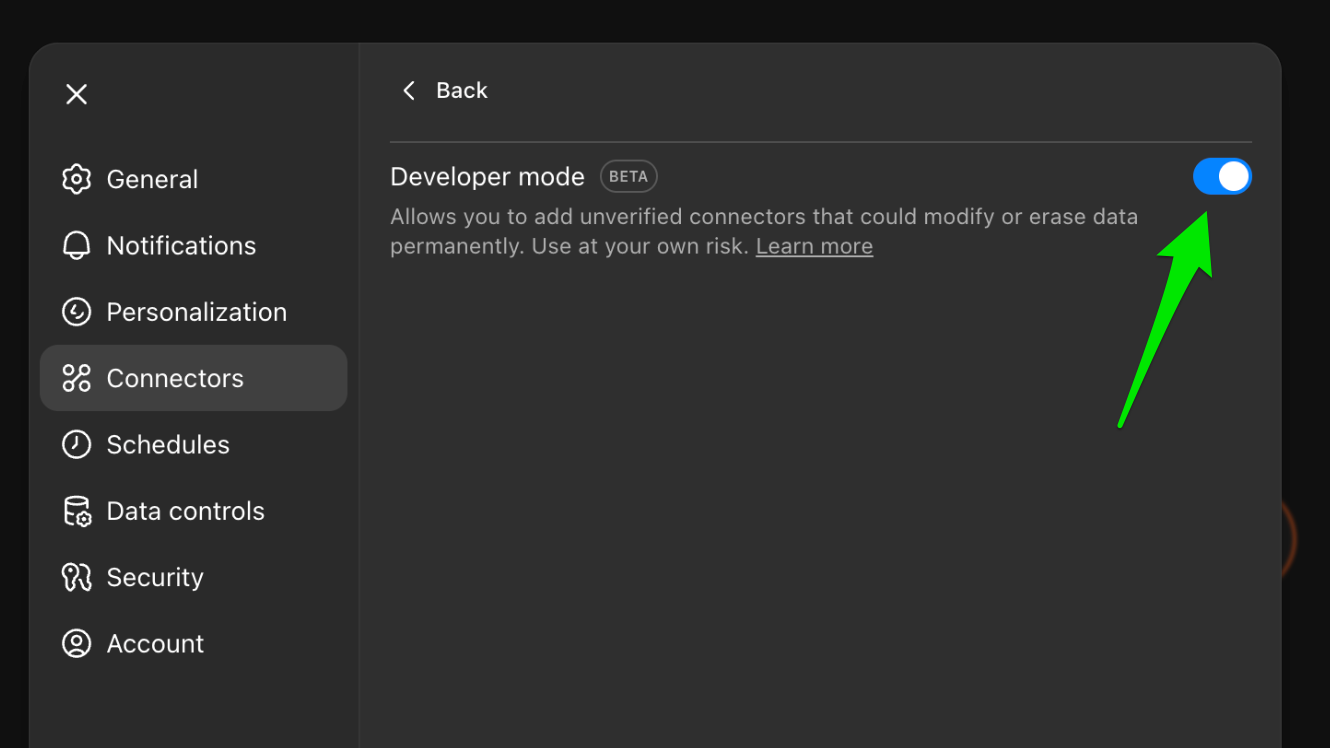
Task: Click the BETA badge
Action: tap(628, 176)
